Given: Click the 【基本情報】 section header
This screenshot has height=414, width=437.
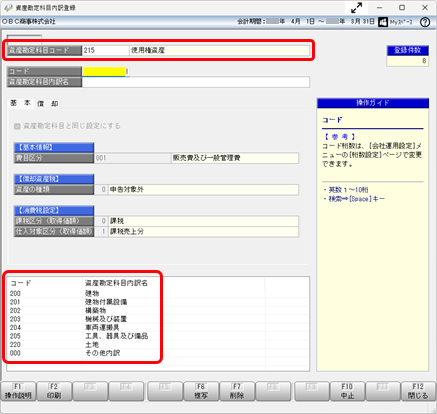Looking at the screenshot, I should (54, 147).
